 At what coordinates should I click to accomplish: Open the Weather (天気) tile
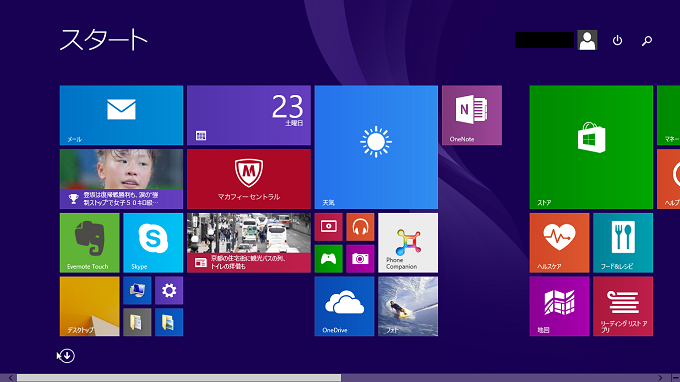(x=376, y=147)
